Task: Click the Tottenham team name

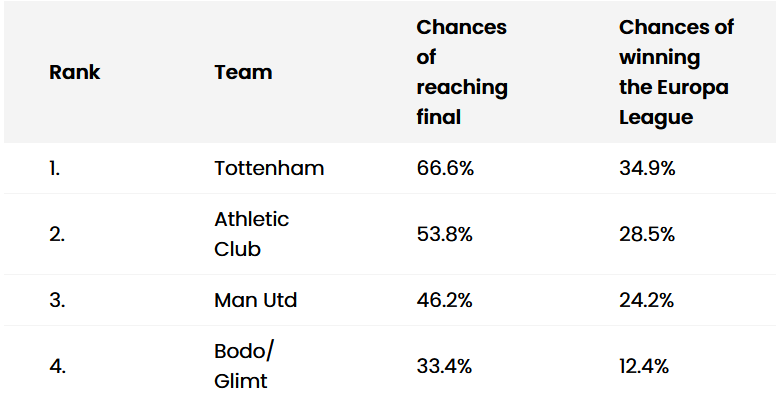Action: click(x=269, y=168)
